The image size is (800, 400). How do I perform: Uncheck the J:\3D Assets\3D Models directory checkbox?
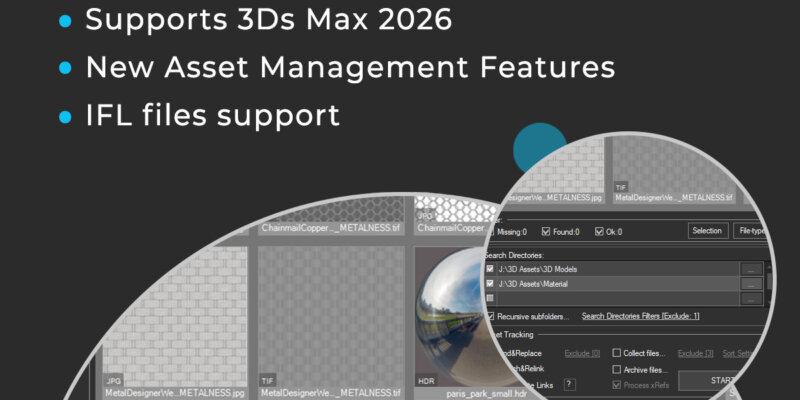pyautogui.click(x=490, y=268)
